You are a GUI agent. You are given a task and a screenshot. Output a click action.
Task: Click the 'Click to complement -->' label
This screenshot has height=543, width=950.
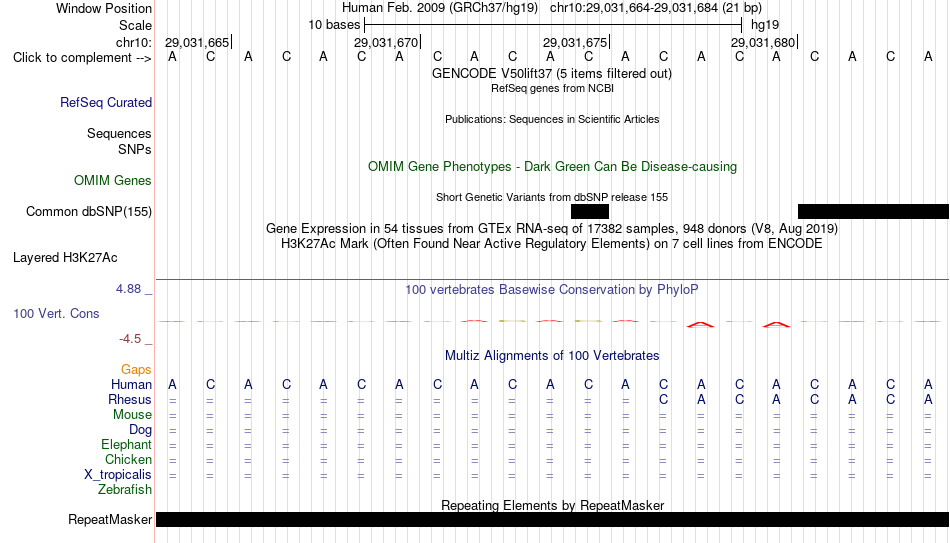click(x=82, y=58)
